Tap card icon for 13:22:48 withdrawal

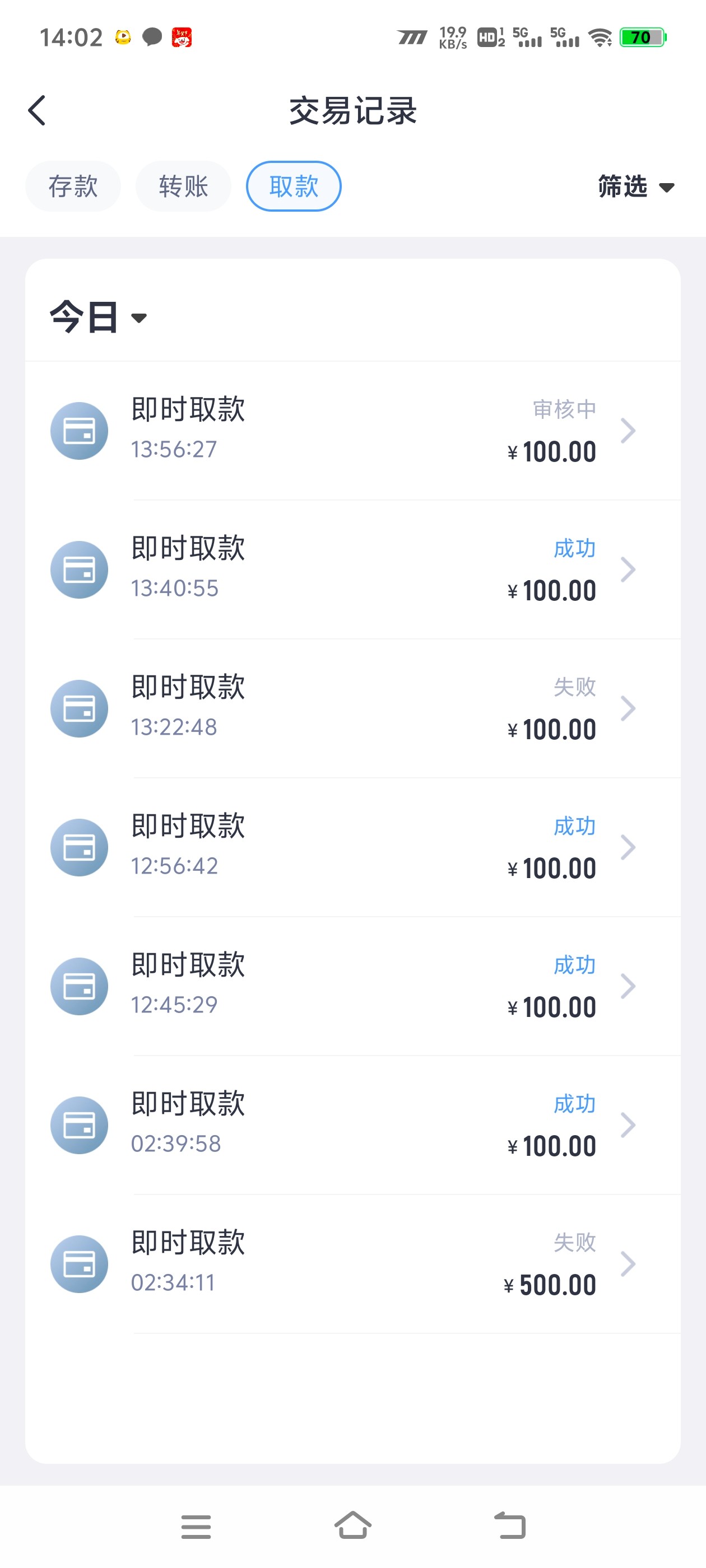(x=79, y=708)
